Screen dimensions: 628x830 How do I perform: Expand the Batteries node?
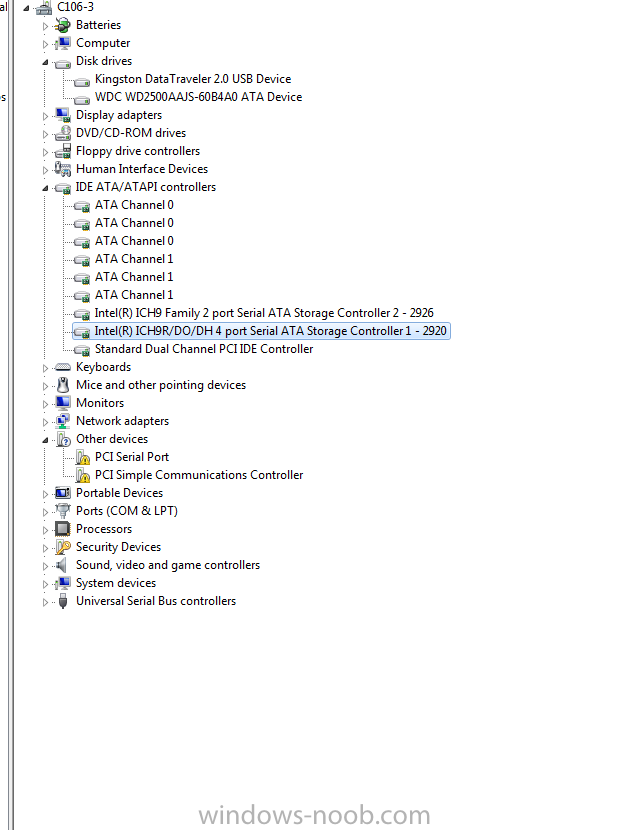45,26
